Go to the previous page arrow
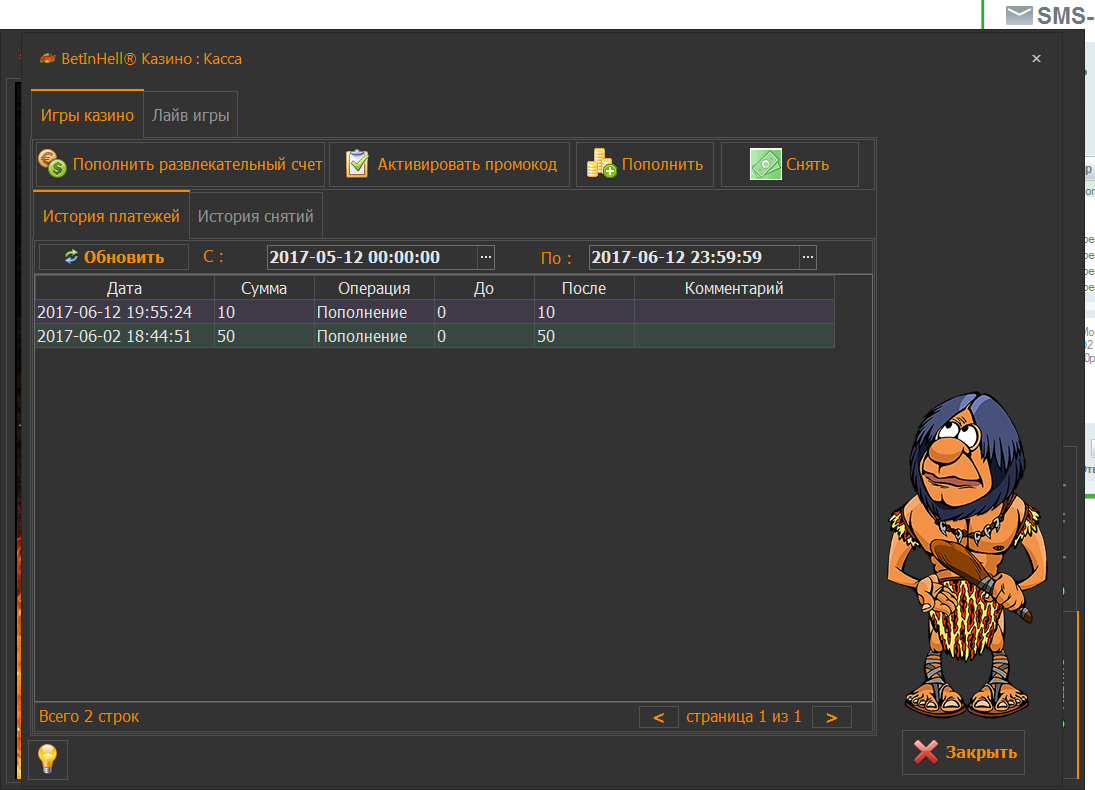The height and width of the screenshot is (790, 1095). (659, 717)
